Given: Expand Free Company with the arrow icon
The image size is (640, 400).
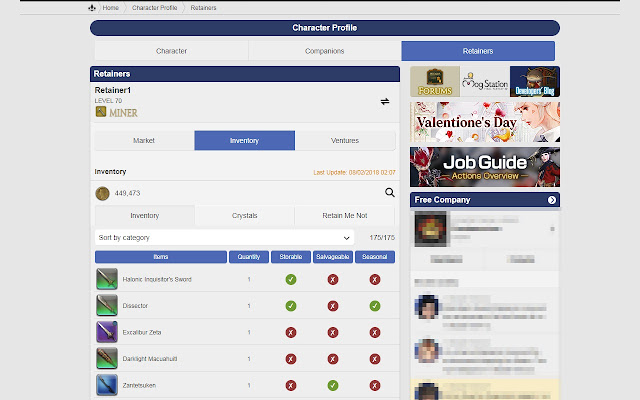Looking at the screenshot, I should [x=552, y=200].
